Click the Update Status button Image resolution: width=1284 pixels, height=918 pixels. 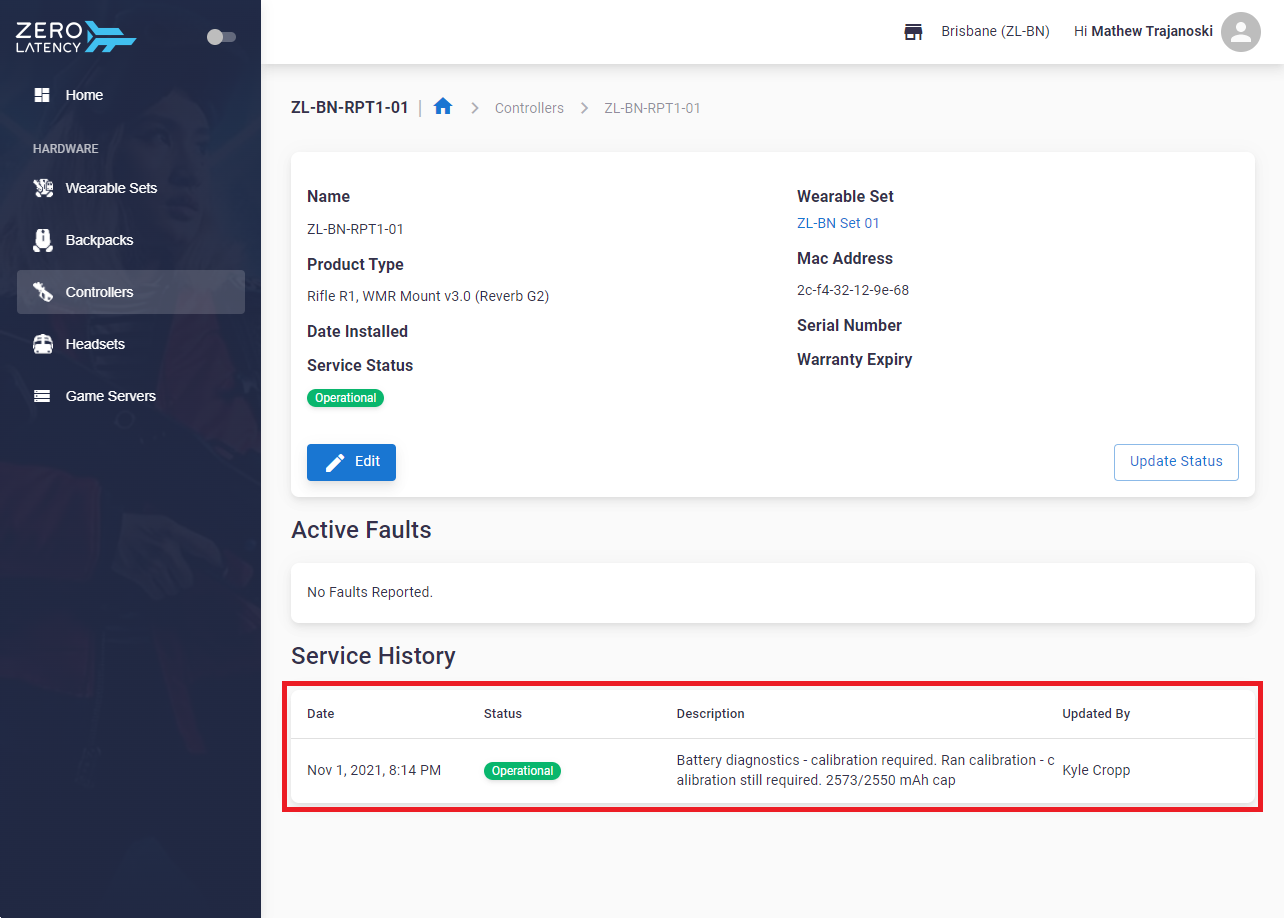[1176, 462]
